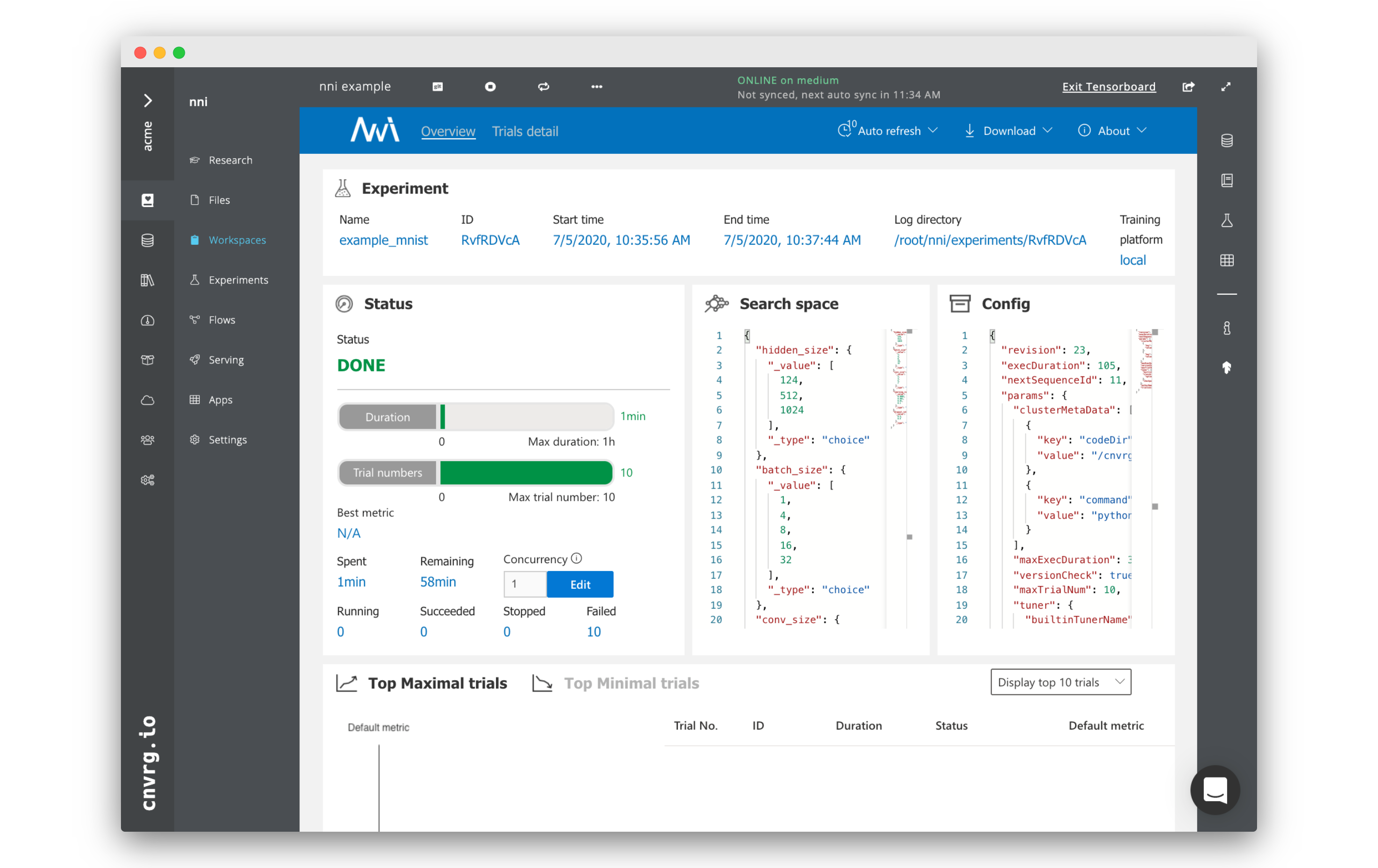Click the team members icon in left rail

click(148, 440)
